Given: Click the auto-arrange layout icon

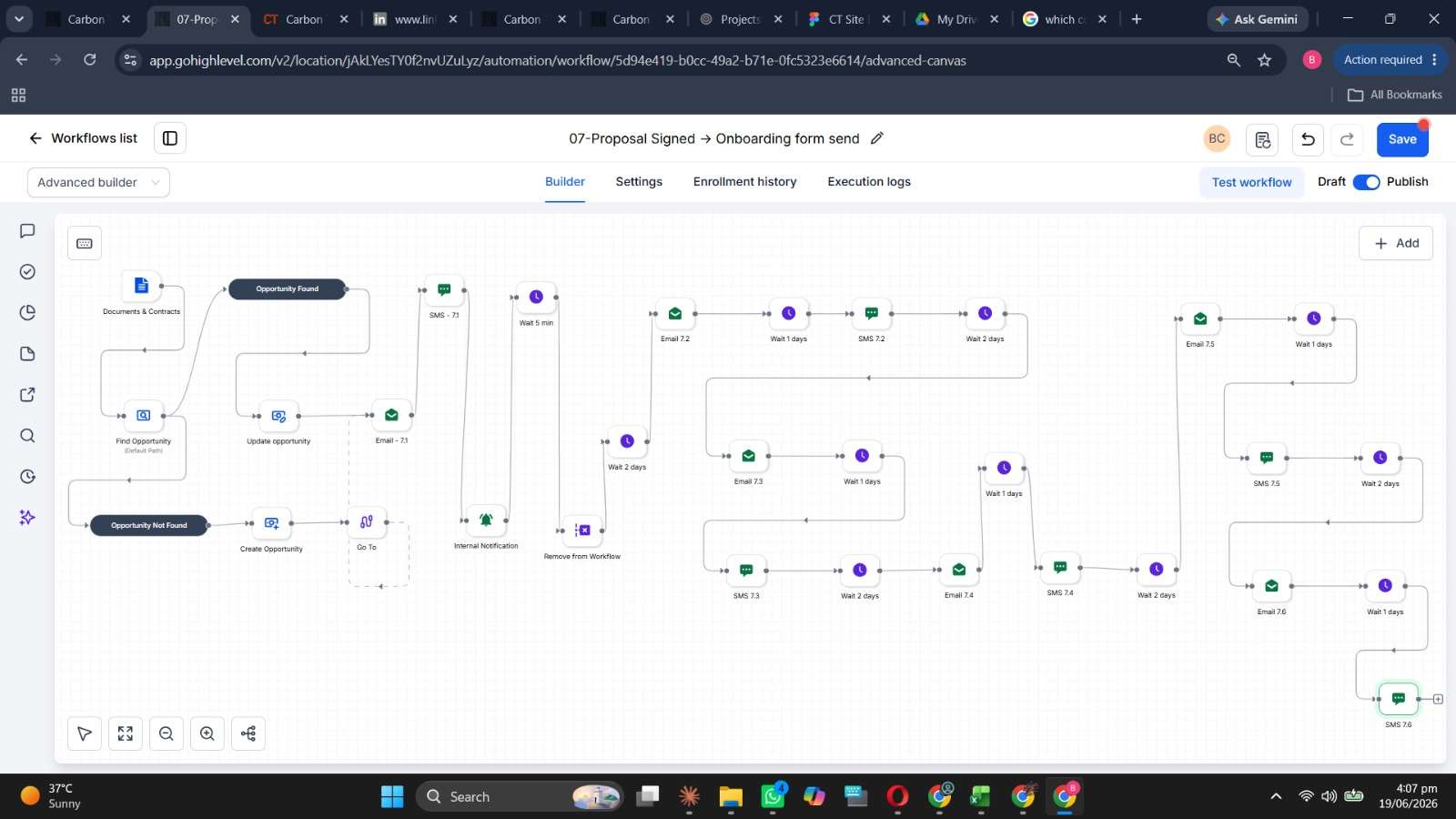Looking at the screenshot, I should click(248, 733).
